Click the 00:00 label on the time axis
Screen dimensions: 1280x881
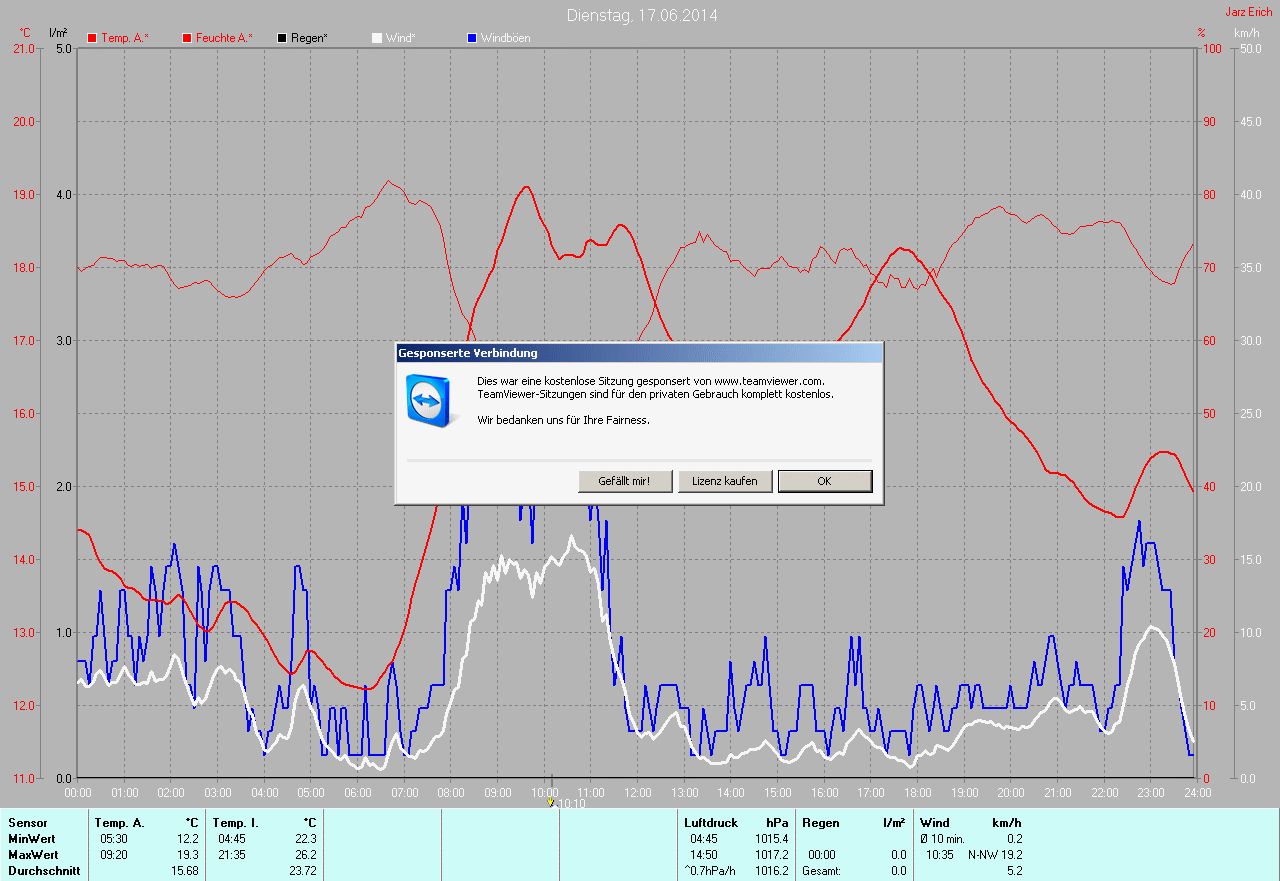[x=77, y=793]
